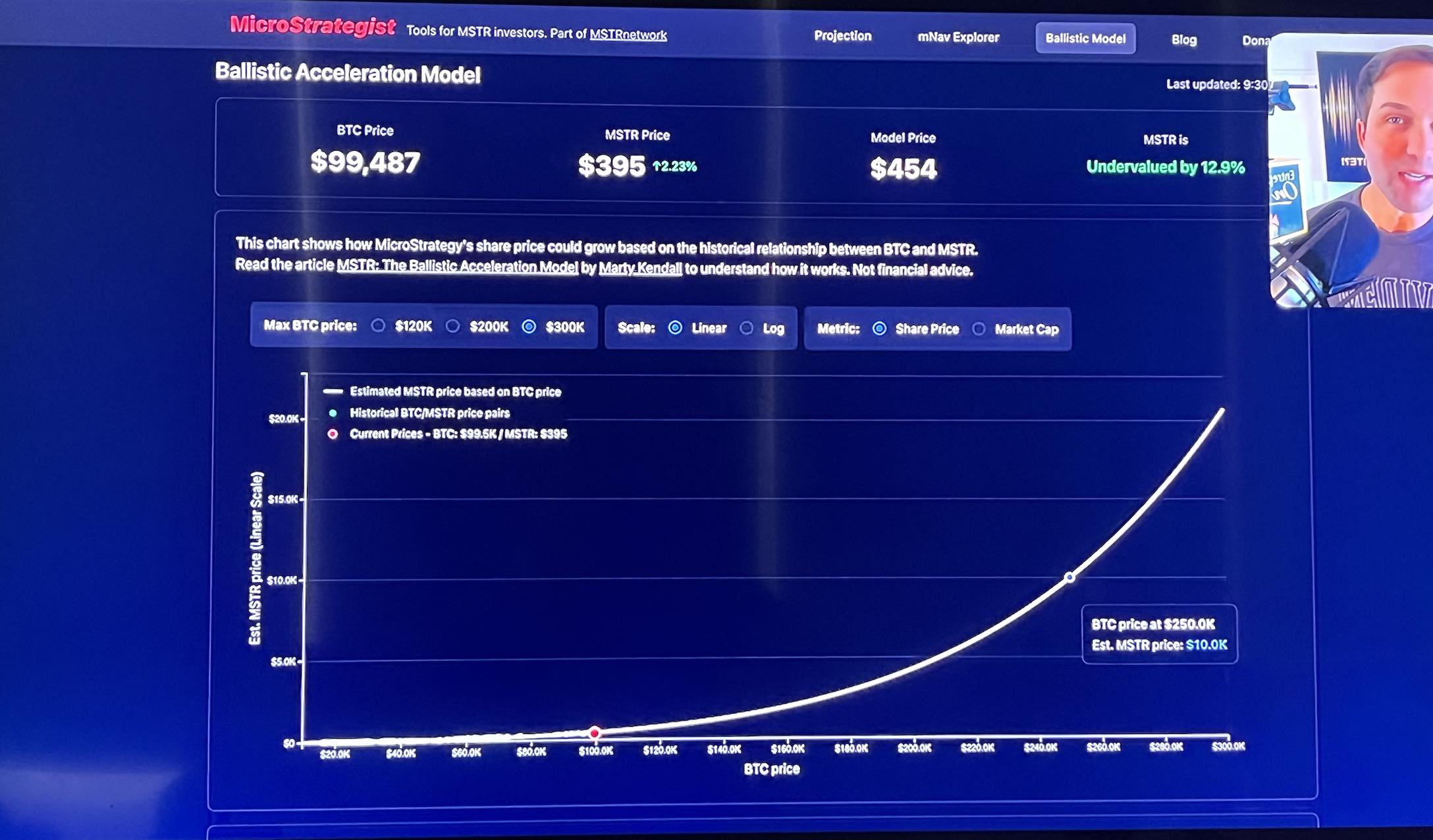The image size is (1433, 840).
Task: Click the BTC Price value $99,487
Action: 365,162
